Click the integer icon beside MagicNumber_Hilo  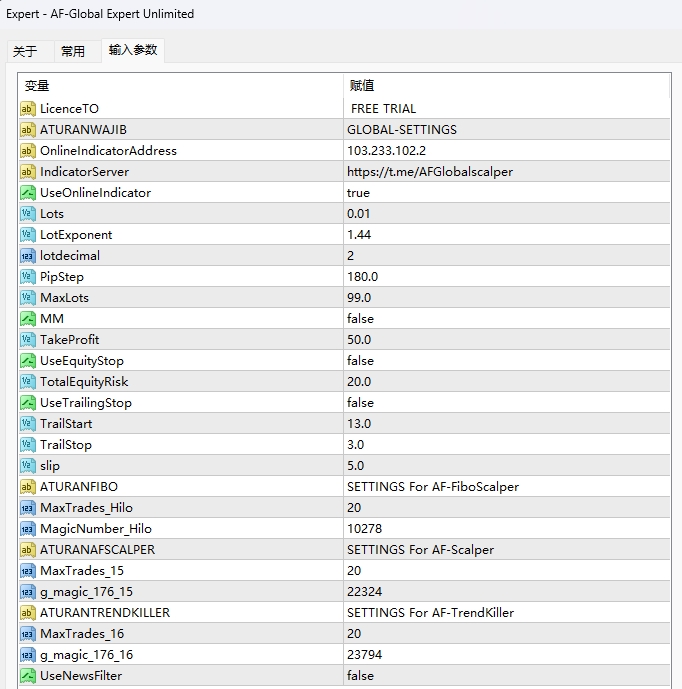[x=28, y=528]
